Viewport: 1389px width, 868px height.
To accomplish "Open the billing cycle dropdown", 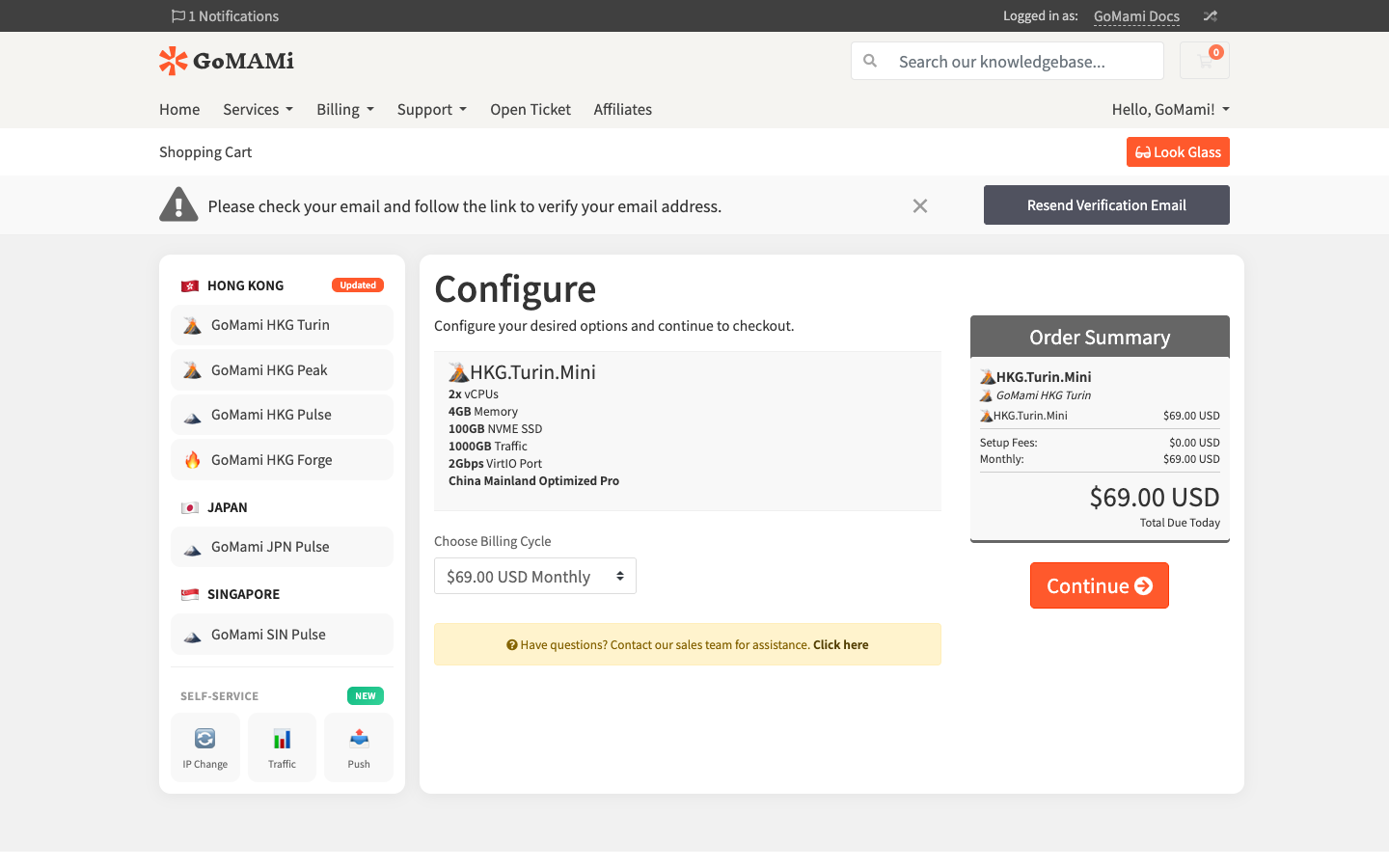I will point(535,576).
